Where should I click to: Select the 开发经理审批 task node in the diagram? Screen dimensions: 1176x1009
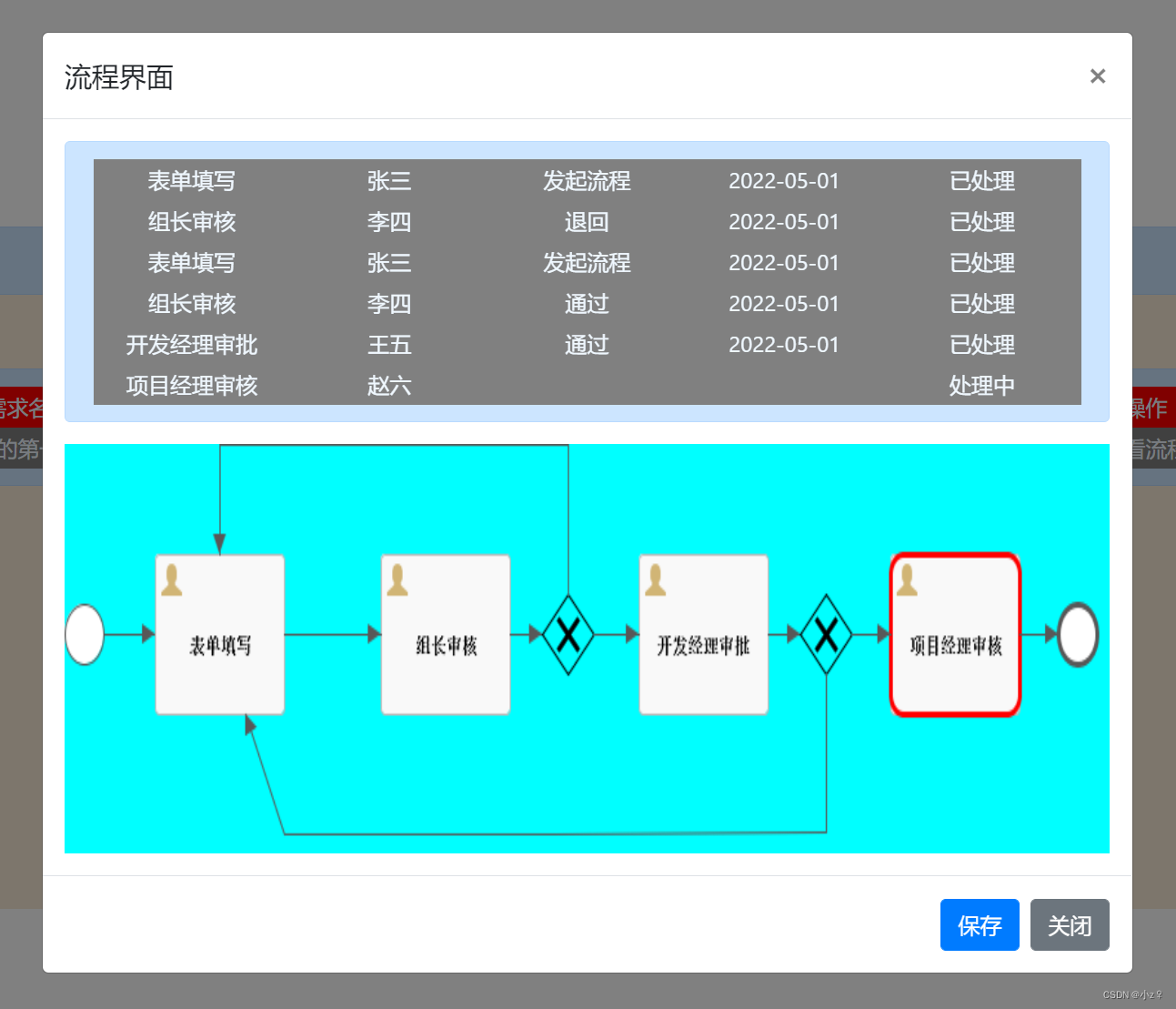click(x=704, y=634)
